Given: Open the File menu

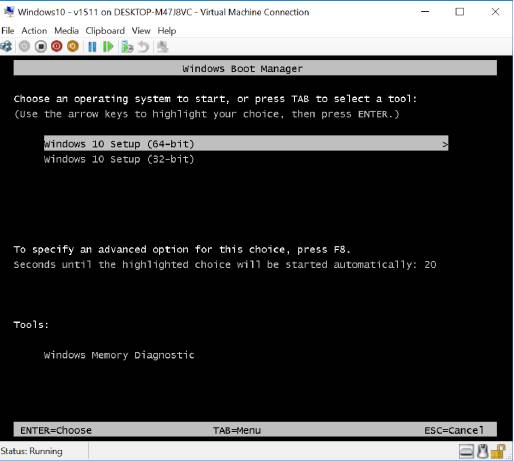Looking at the screenshot, I should pos(8,31).
